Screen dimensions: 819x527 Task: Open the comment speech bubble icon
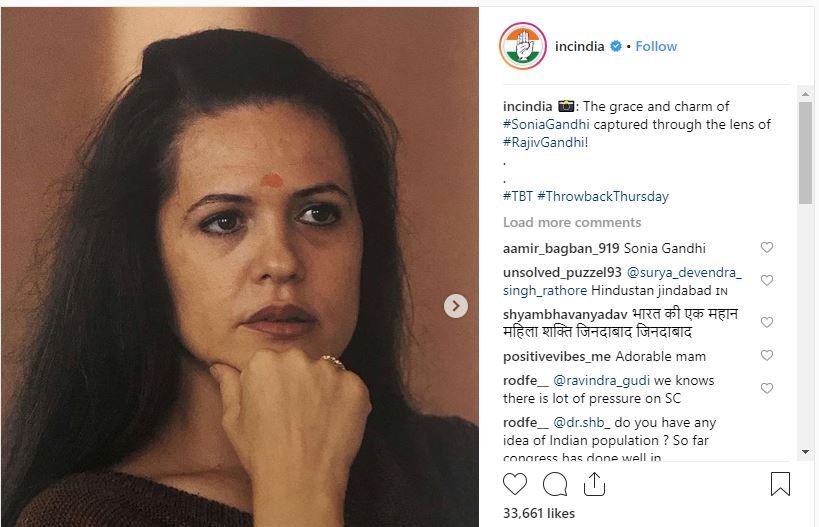pos(555,485)
